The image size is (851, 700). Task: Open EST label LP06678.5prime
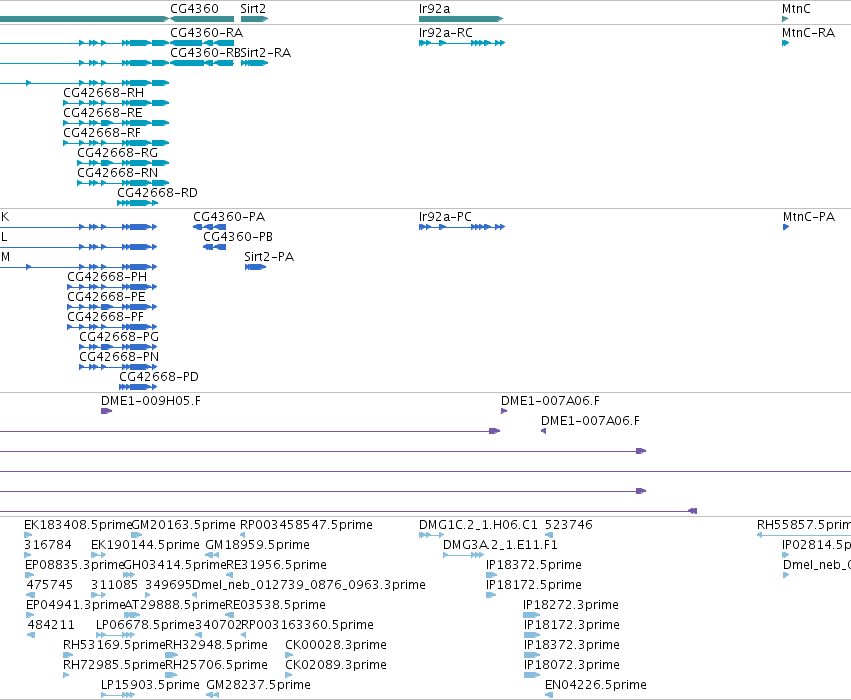pyautogui.click(x=145, y=625)
